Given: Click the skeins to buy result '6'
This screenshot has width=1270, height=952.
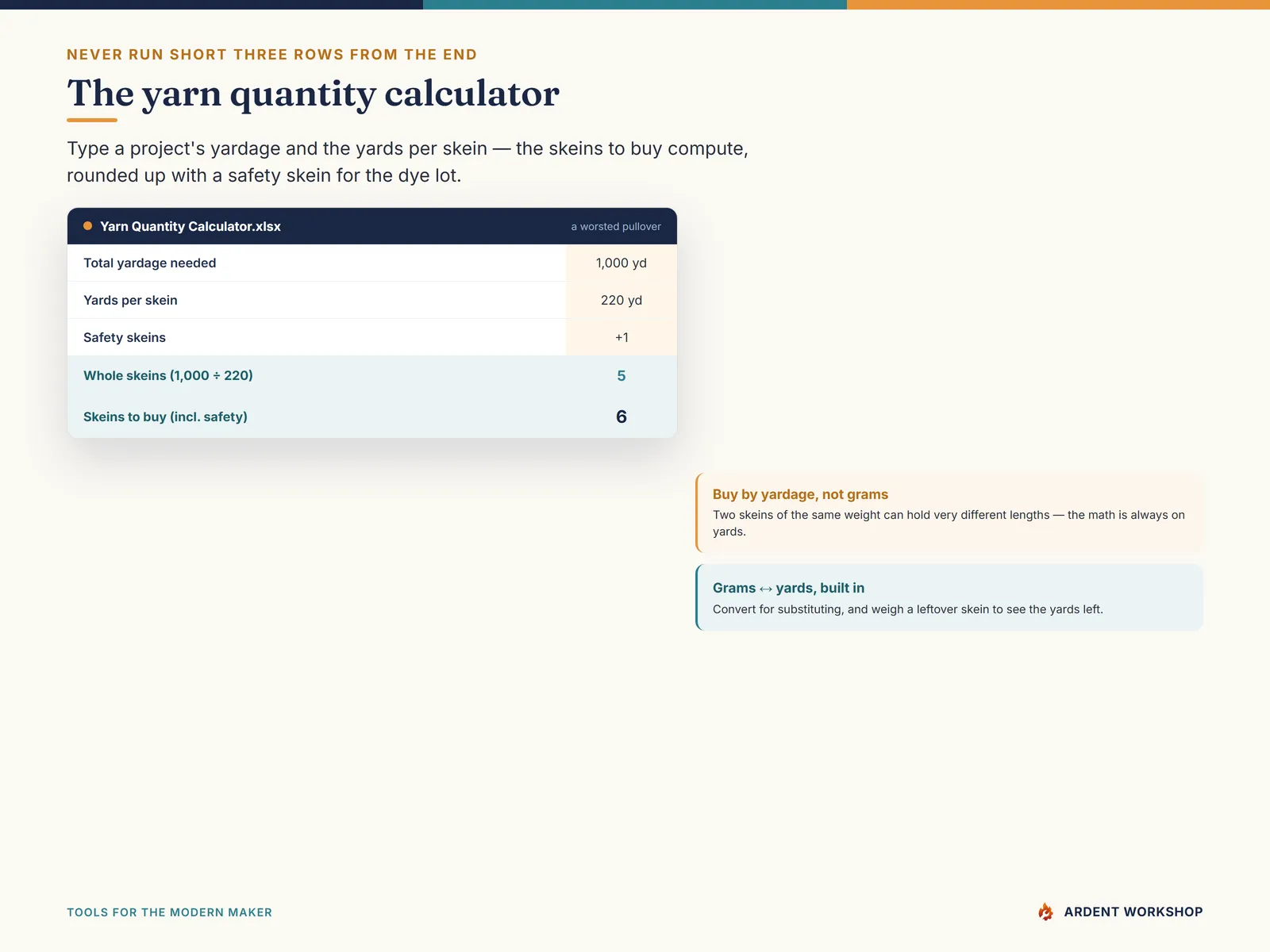Looking at the screenshot, I should (622, 416).
